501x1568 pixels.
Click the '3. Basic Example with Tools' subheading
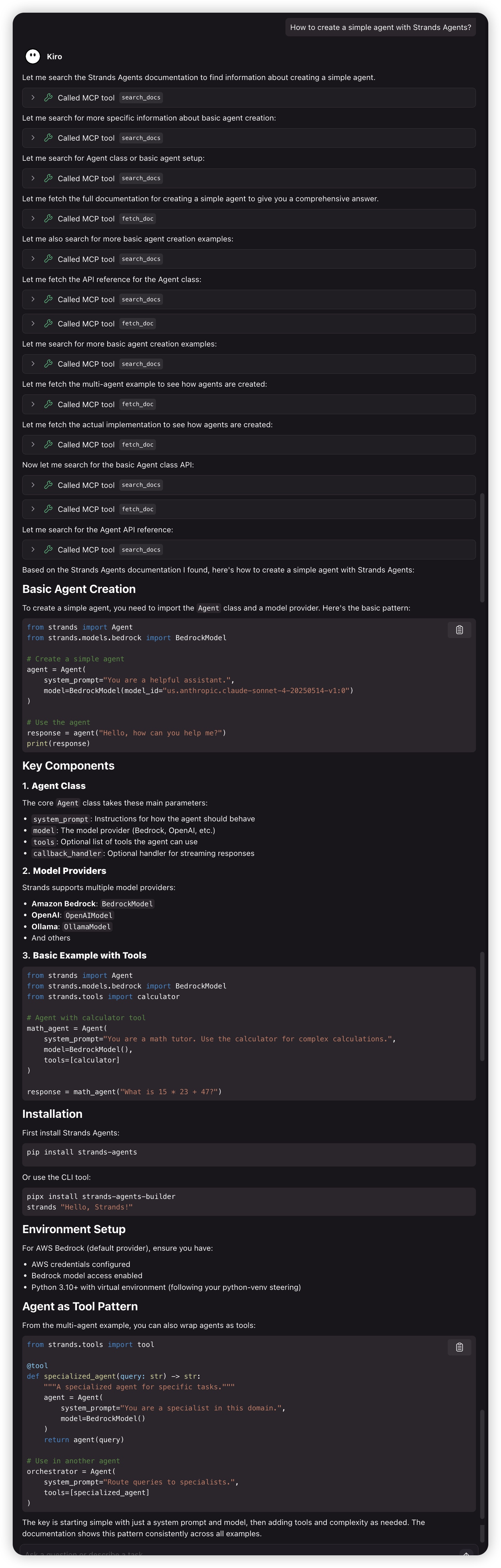pos(84,955)
